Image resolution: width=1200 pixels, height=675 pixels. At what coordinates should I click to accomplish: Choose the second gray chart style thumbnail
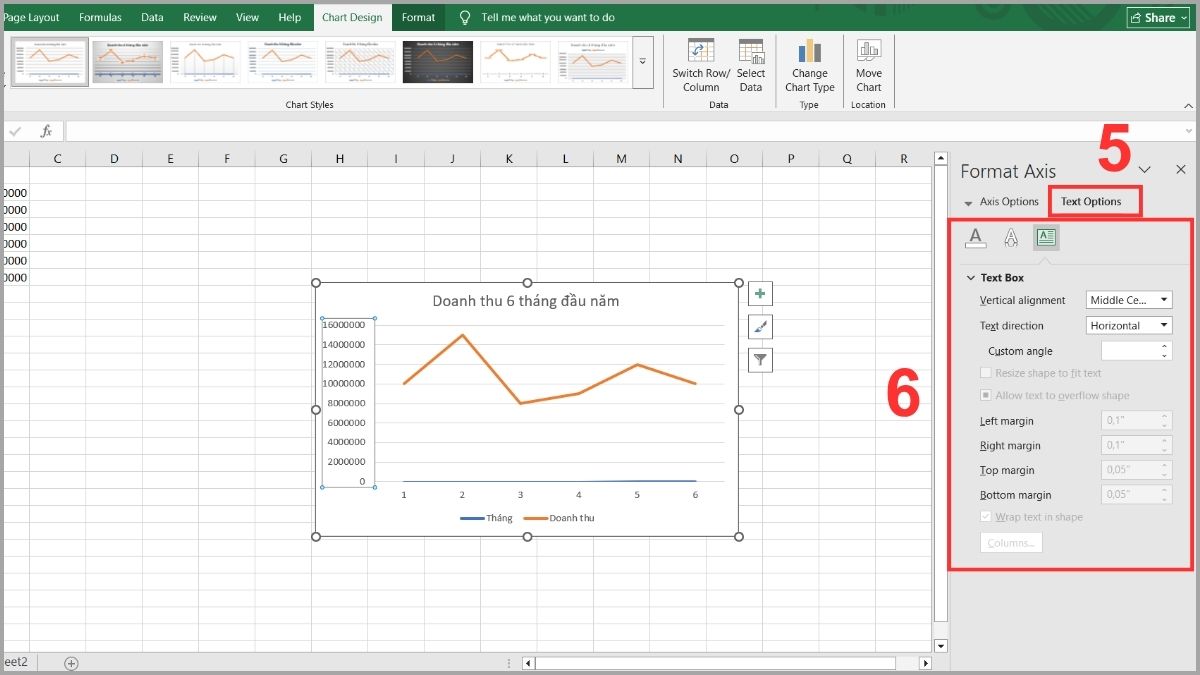point(128,61)
